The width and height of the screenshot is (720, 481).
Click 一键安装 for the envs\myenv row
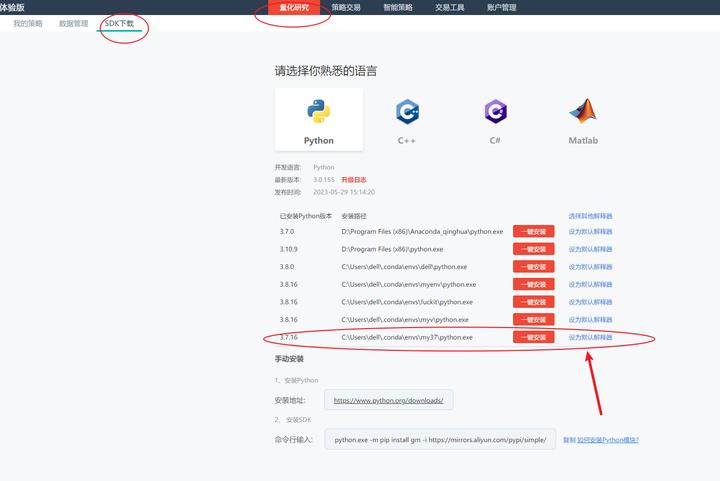coord(534,285)
